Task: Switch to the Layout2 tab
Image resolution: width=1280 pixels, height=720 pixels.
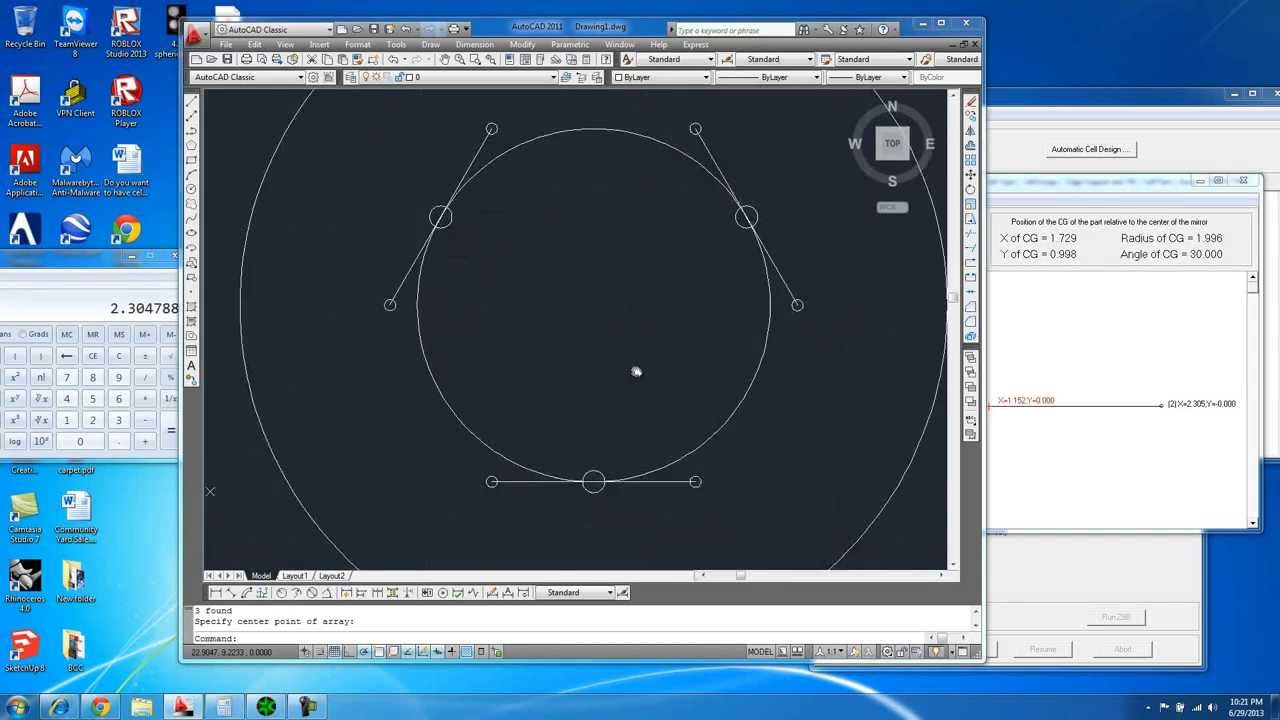Action: [x=331, y=576]
